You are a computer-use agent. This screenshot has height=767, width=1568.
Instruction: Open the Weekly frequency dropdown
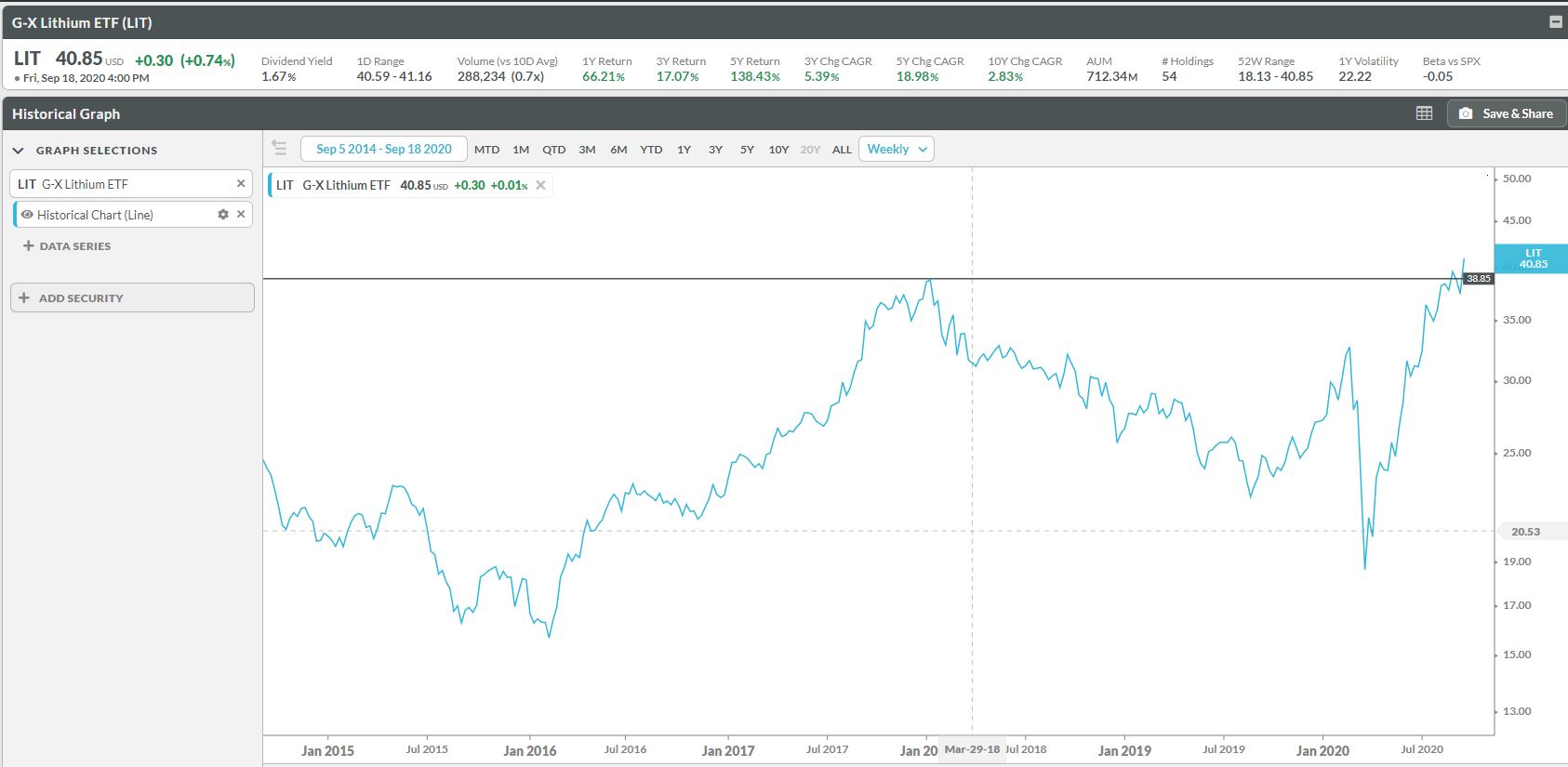tap(897, 149)
